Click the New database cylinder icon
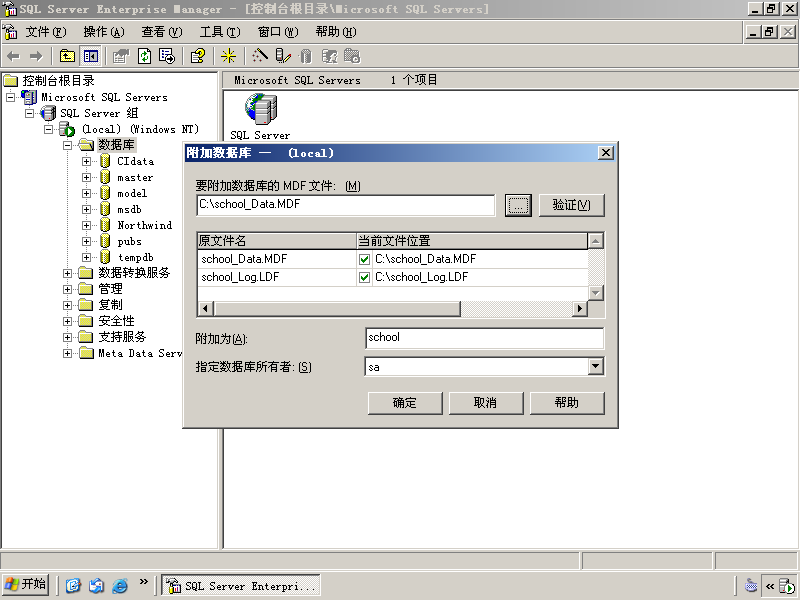The image size is (800, 600). pos(306,56)
